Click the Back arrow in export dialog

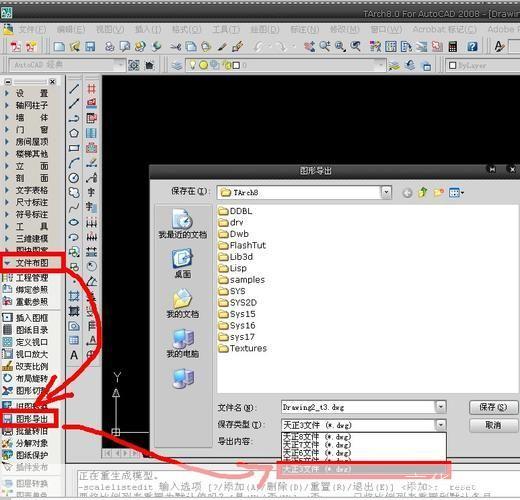point(407,193)
